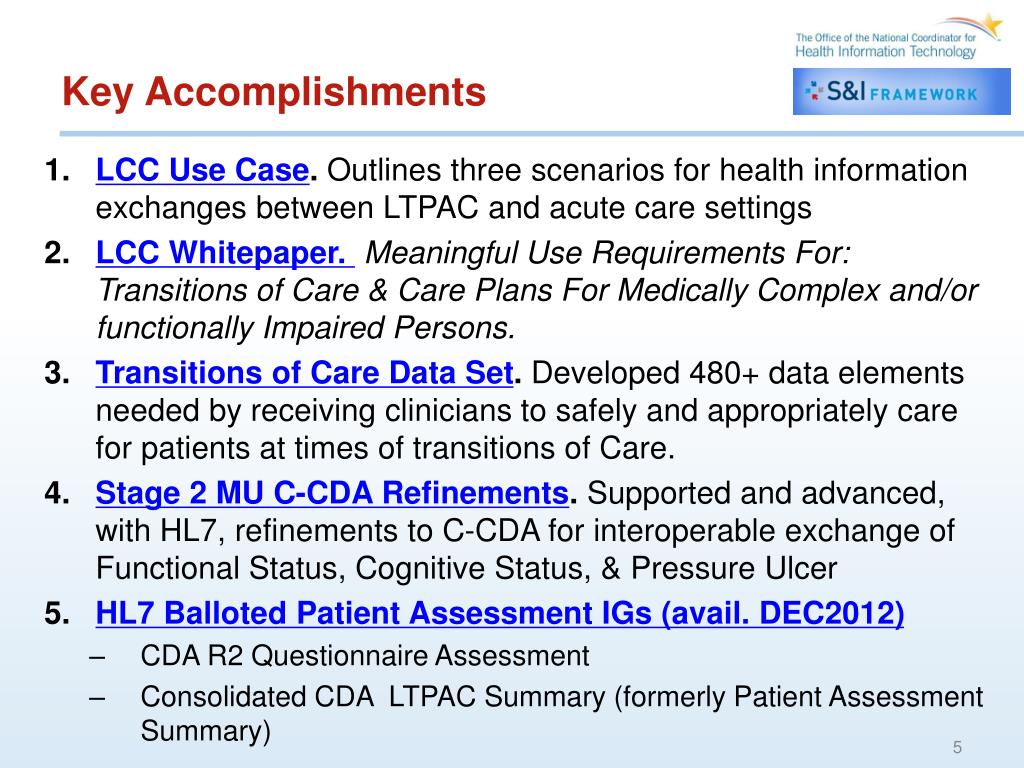This screenshot has width=1024, height=768.
Task: Click the ONC Health Information Technology logo
Action: click(898, 37)
